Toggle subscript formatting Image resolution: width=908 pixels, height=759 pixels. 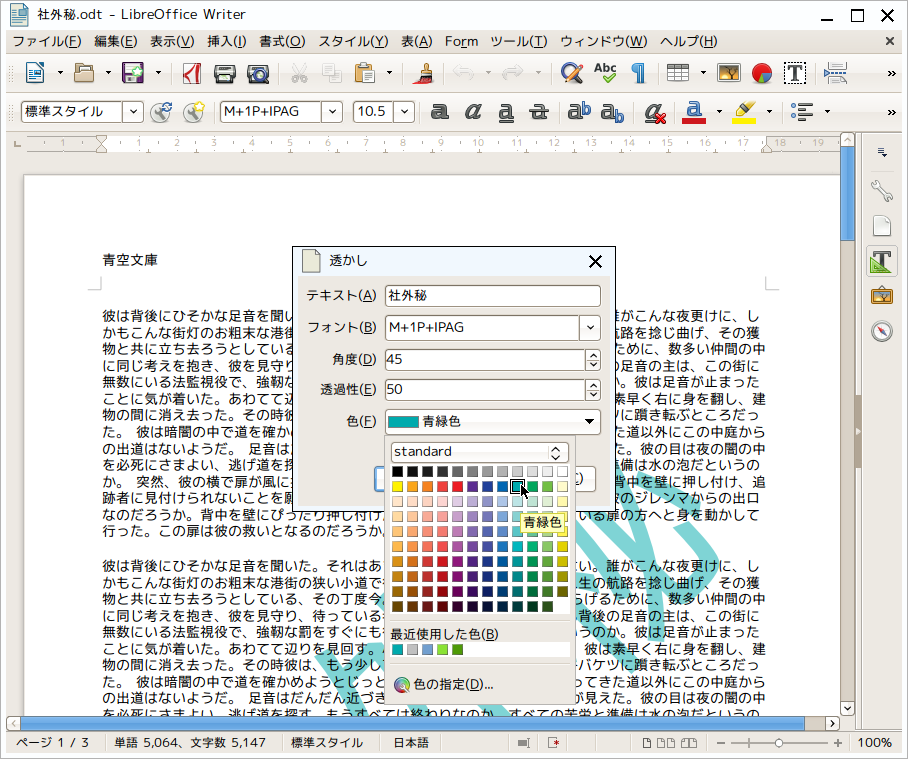pyautogui.click(x=613, y=111)
